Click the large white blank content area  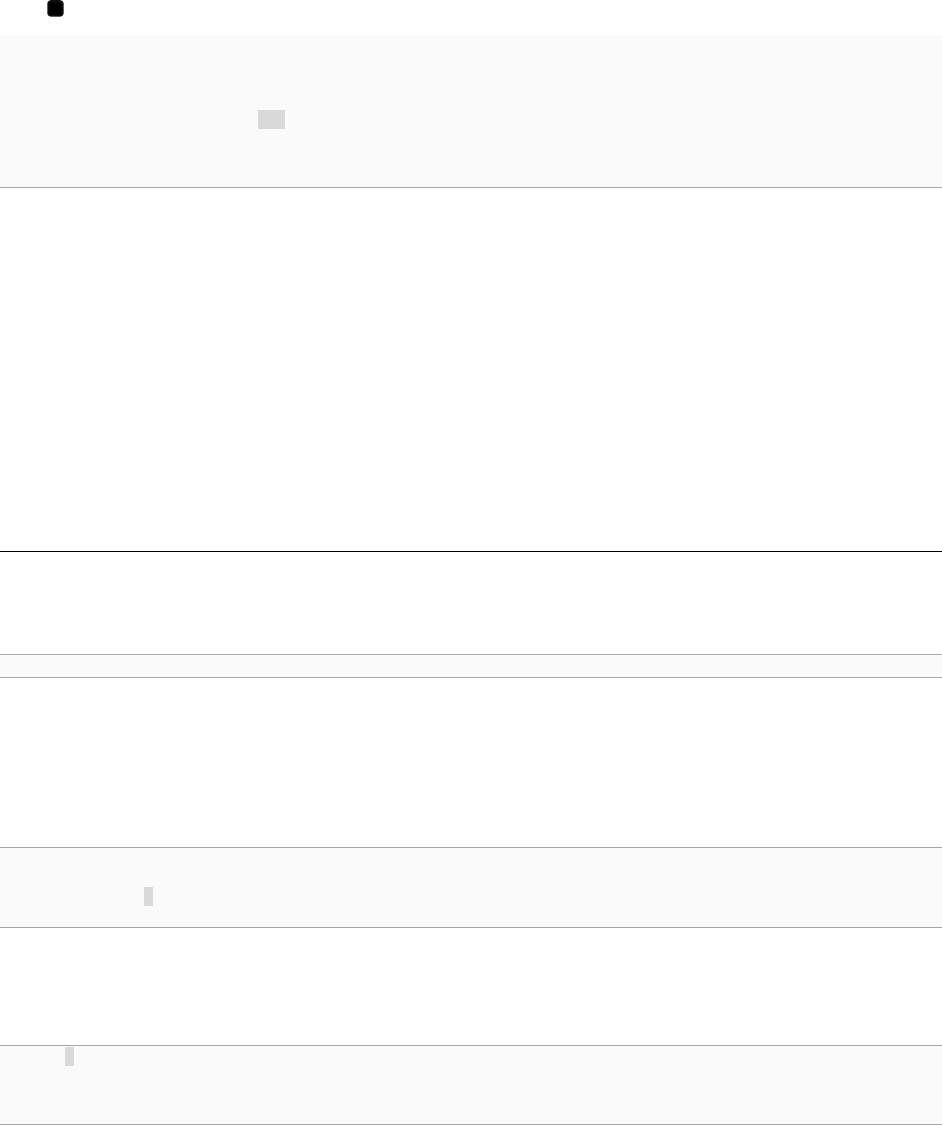(x=471, y=369)
